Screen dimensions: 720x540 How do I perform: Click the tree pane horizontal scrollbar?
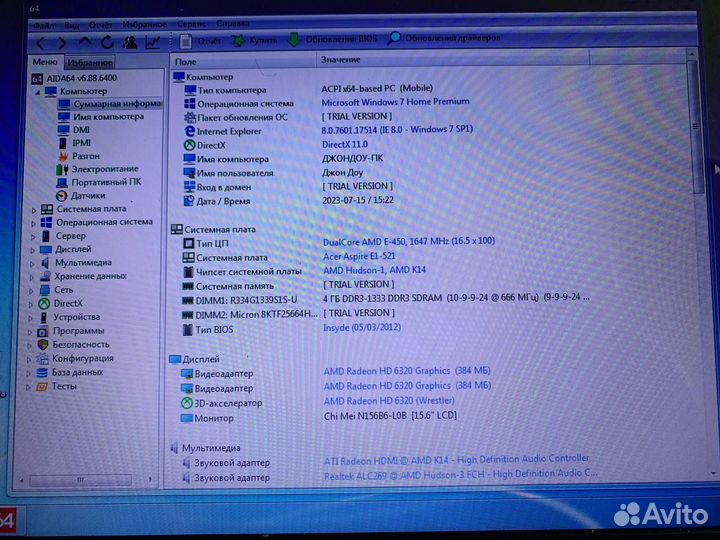point(81,480)
